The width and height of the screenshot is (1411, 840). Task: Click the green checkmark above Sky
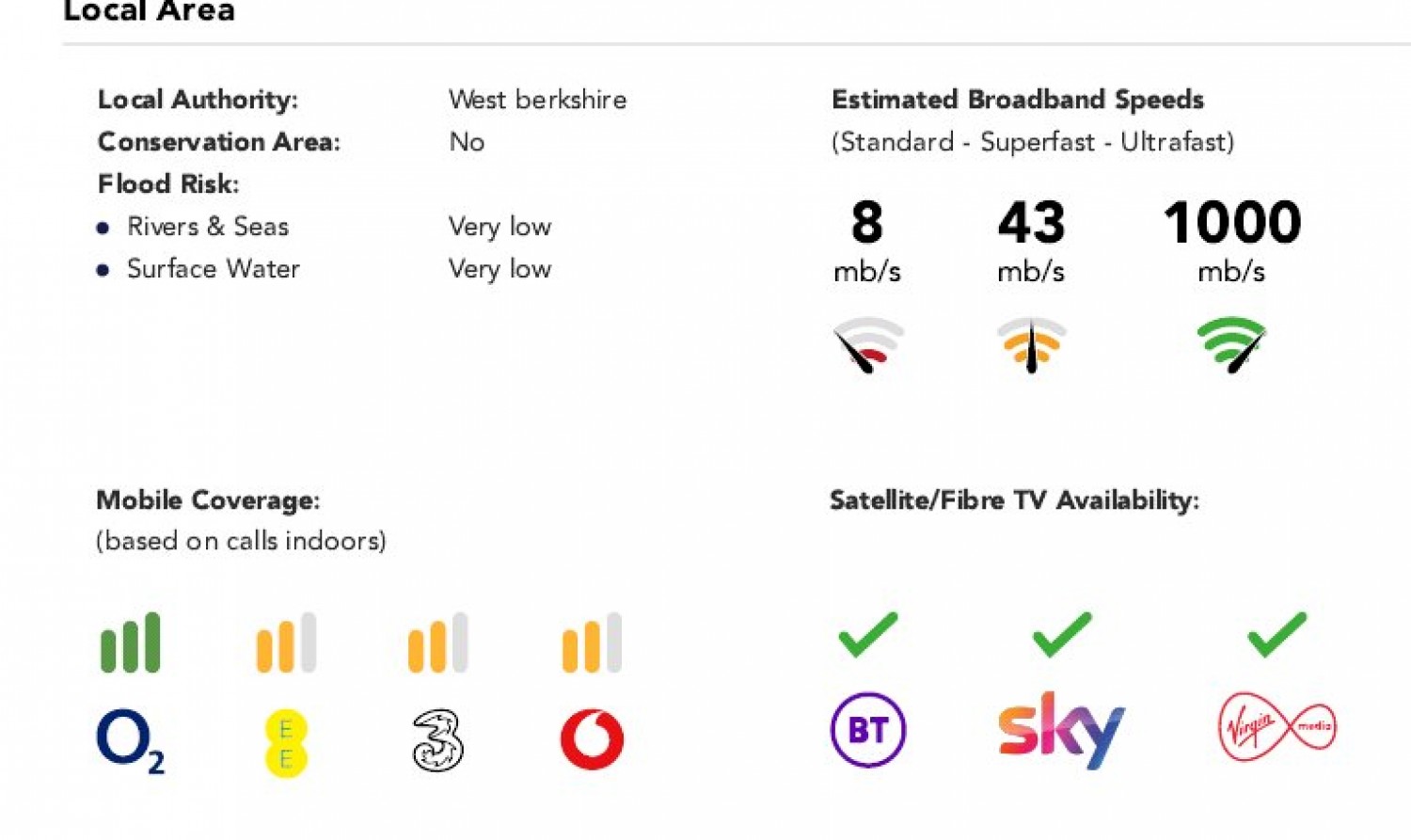(x=1061, y=634)
